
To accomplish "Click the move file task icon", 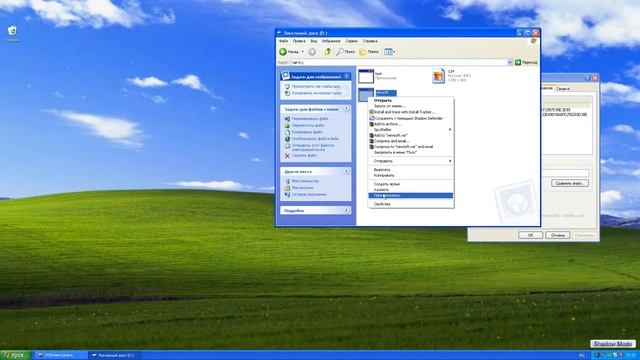I will tap(287, 125).
